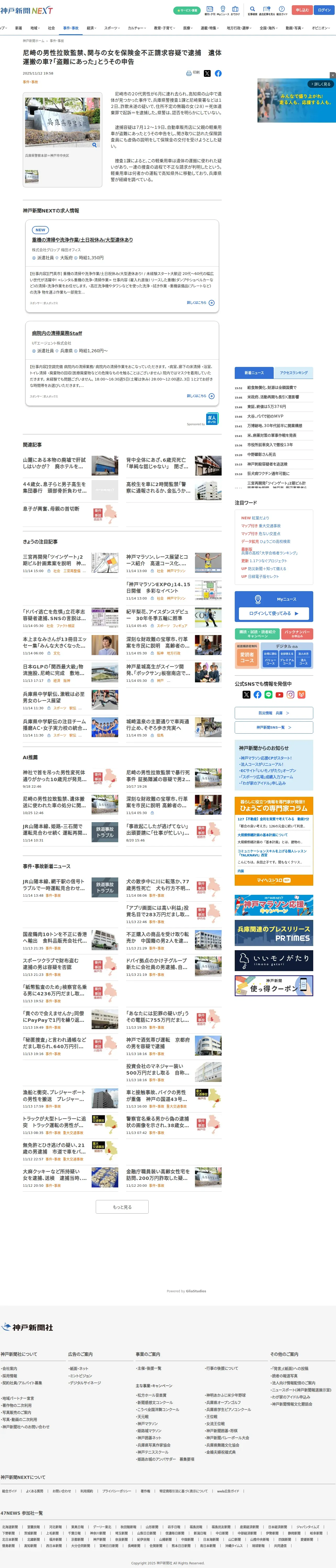Open the 社会 menu item
This screenshot has height=1568, width=336.
click(x=51, y=28)
